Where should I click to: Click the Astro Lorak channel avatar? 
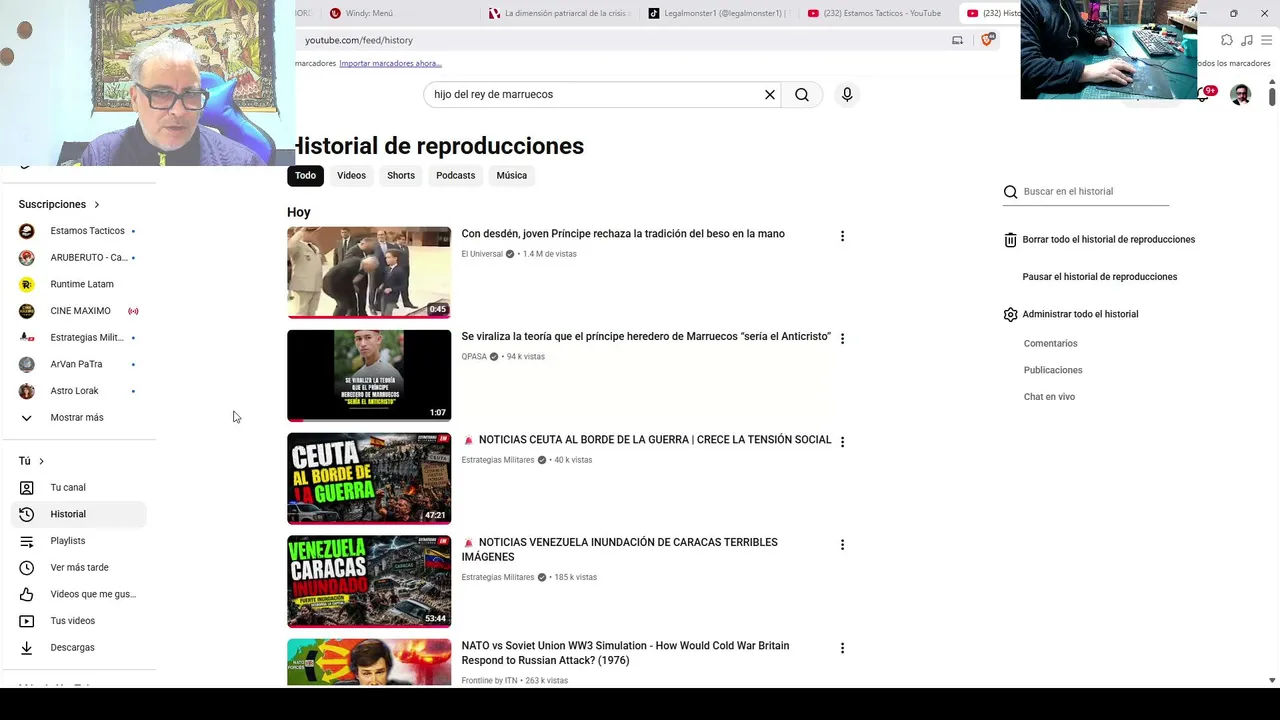point(27,391)
